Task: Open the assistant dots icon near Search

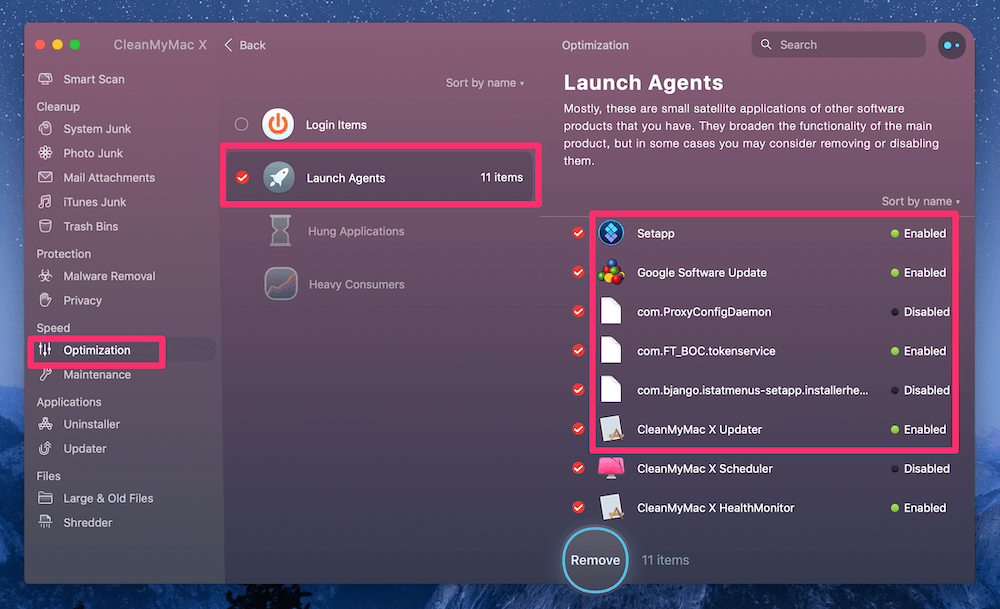Action: click(952, 45)
